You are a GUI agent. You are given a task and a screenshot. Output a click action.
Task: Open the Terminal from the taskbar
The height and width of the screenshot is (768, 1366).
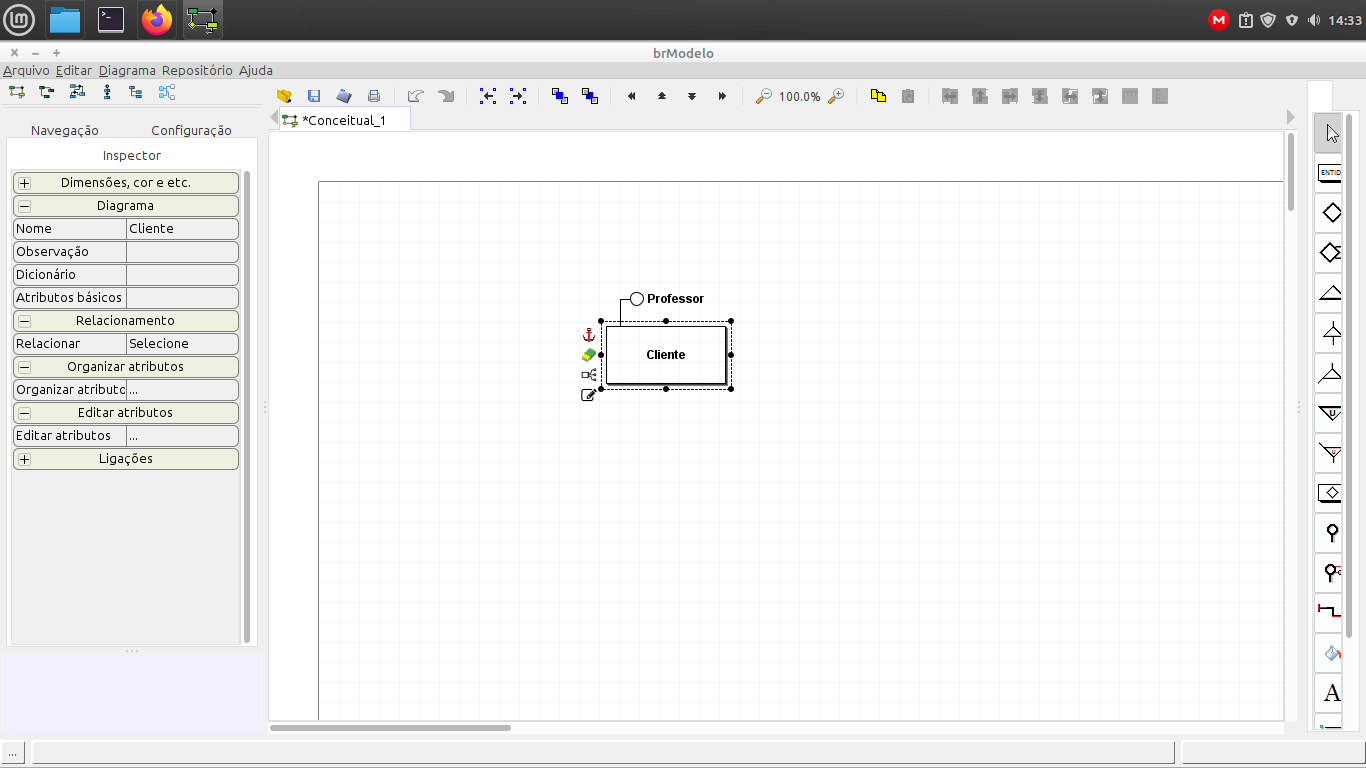(111, 20)
